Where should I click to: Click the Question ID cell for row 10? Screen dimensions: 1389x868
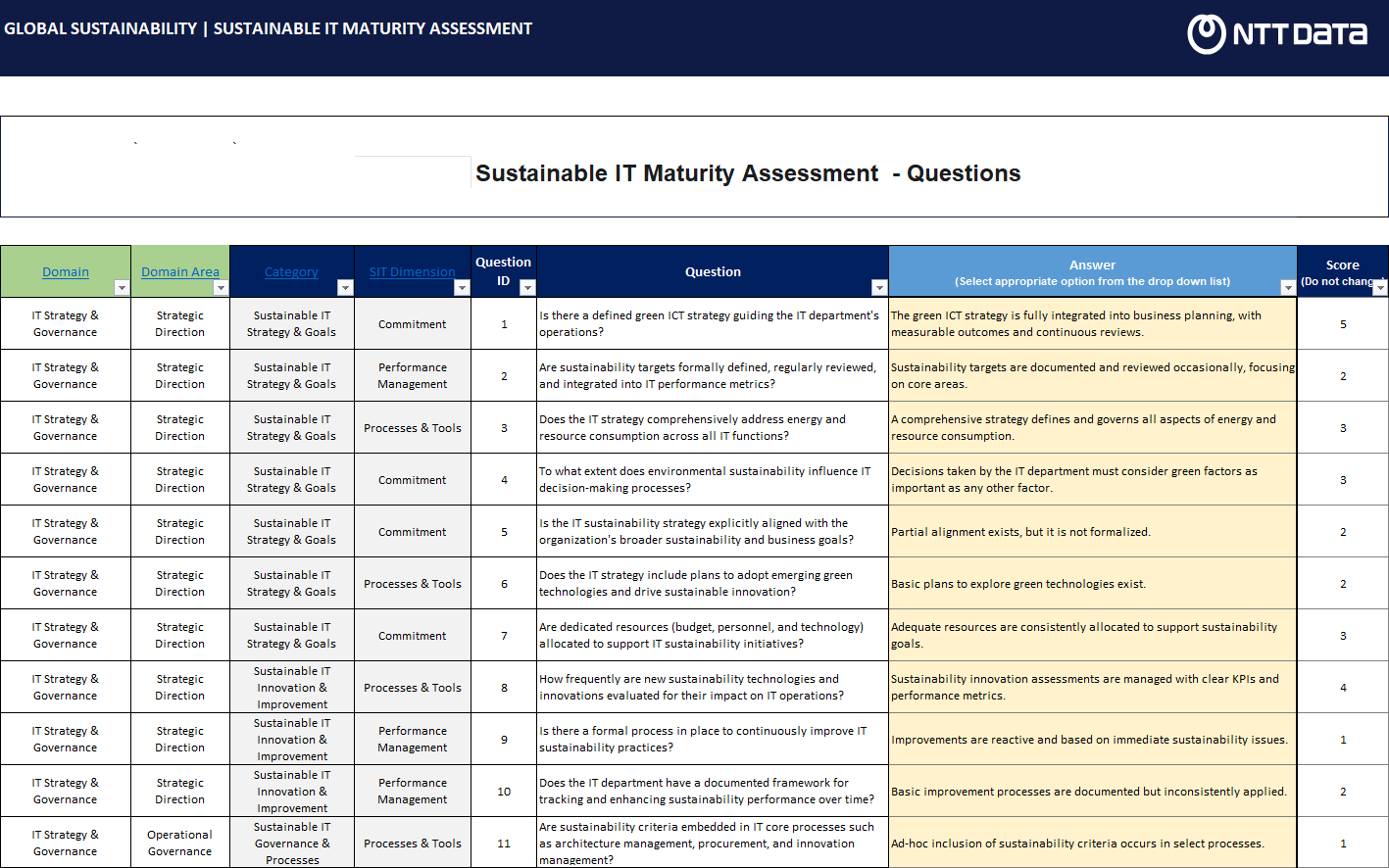[504, 791]
